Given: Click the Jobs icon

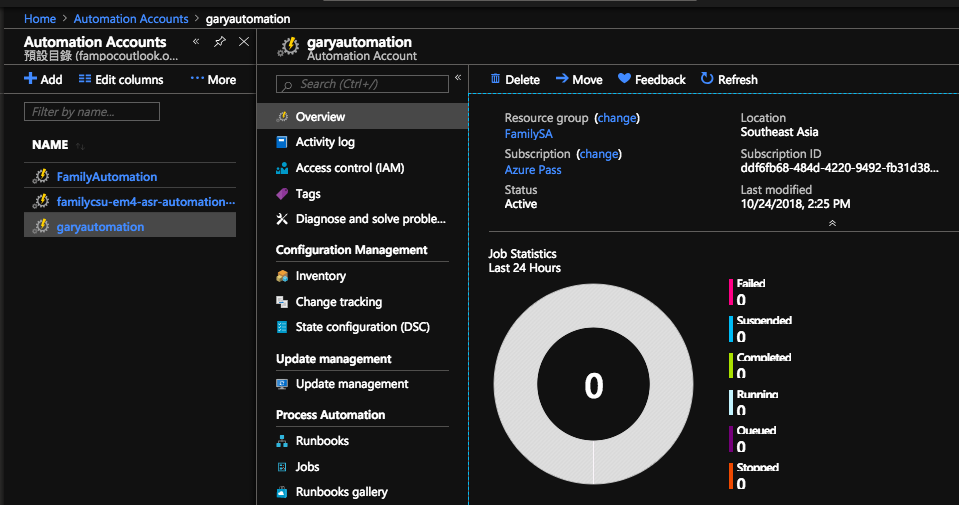Looking at the screenshot, I should tap(282, 467).
